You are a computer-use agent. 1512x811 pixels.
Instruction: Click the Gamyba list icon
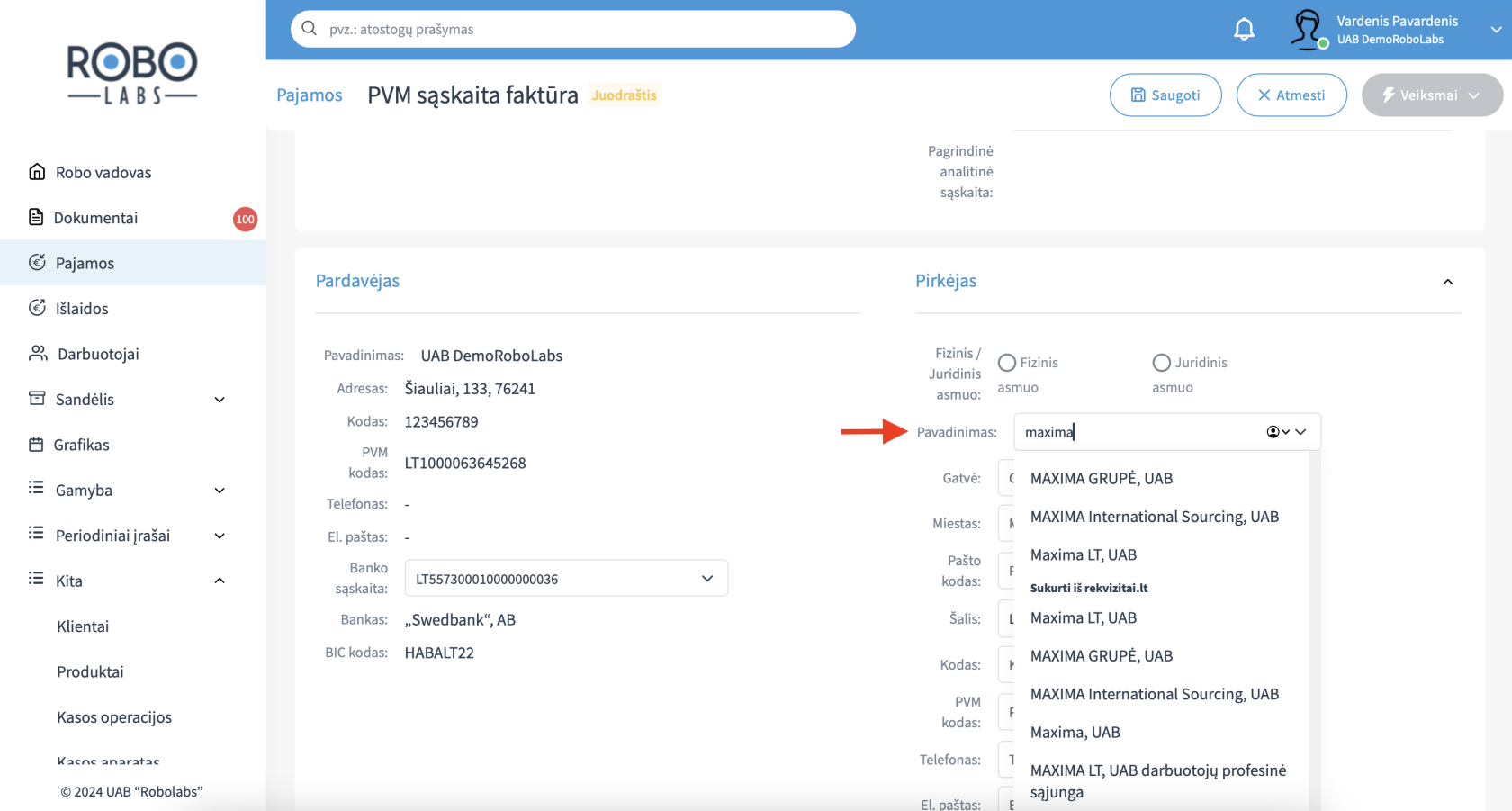(36, 488)
